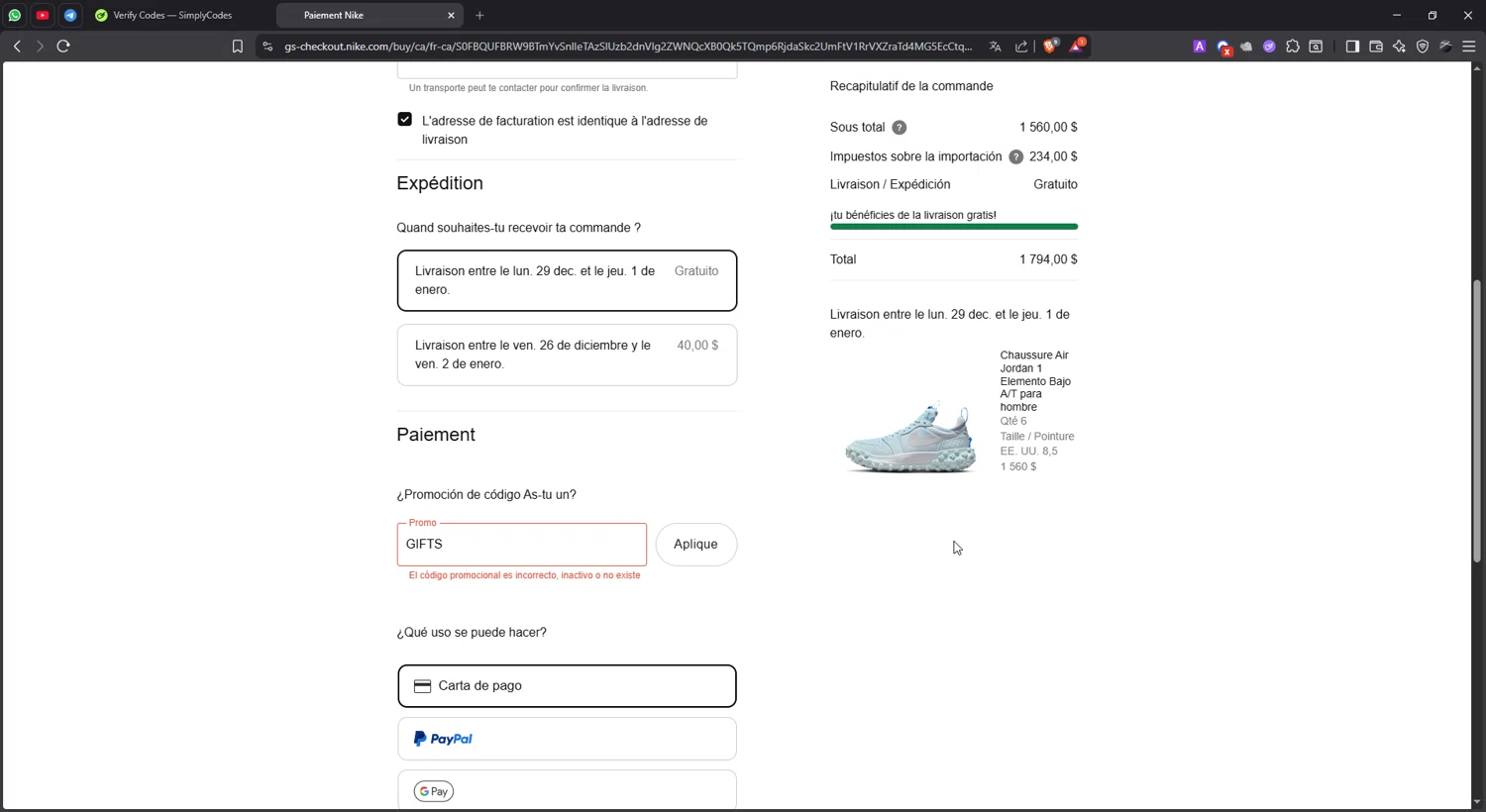The image size is (1486, 812).
Task: Open Leo AI sparkle icon
Action: [1399, 47]
